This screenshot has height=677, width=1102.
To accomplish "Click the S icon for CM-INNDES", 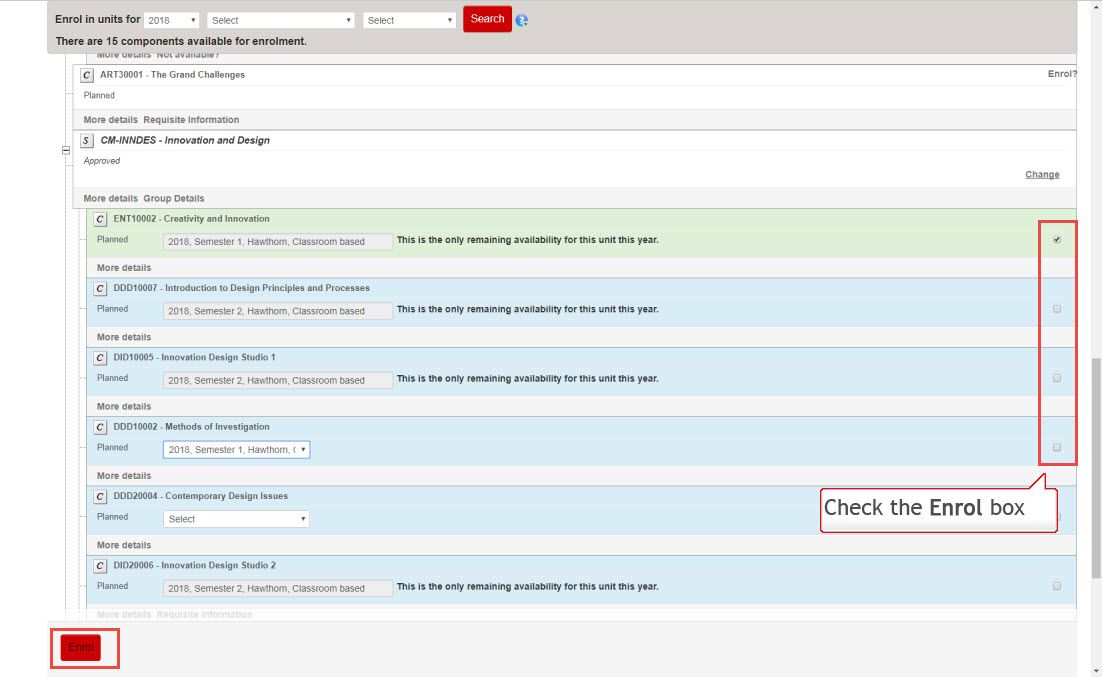I will (x=87, y=141).
